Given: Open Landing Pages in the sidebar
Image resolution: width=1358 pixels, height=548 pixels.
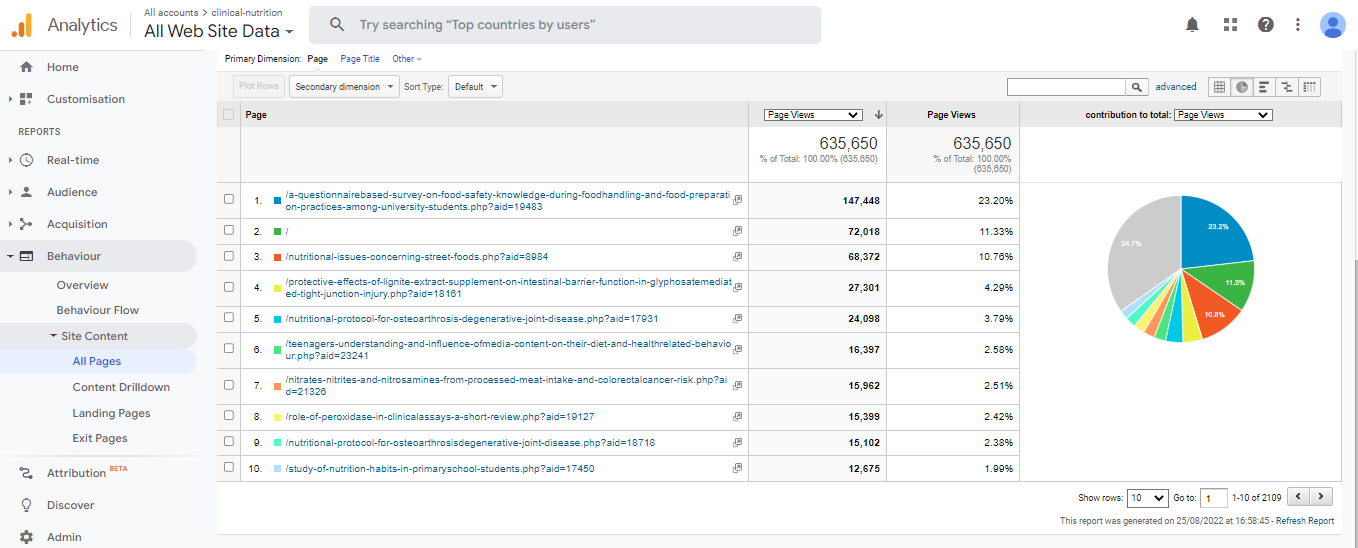Looking at the screenshot, I should 111,413.
